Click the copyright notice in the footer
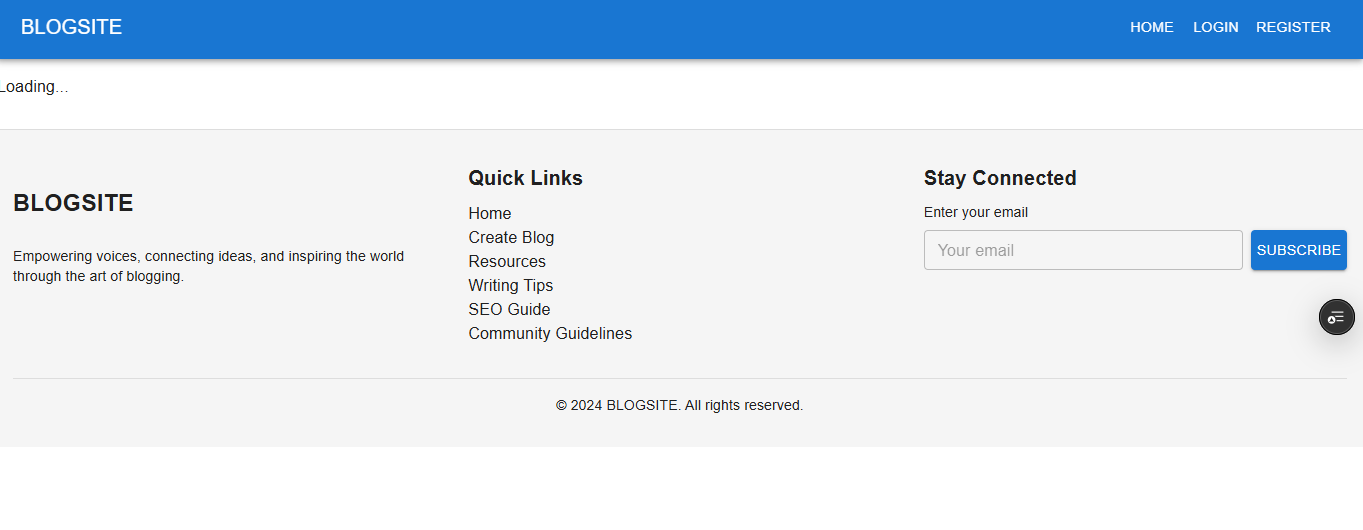This screenshot has height=530, width=1363. pos(679,405)
